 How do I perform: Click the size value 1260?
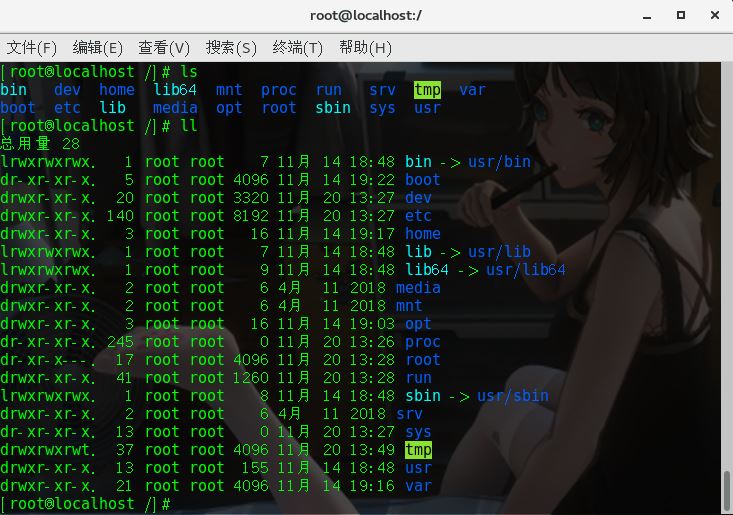[x=251, y=378]
